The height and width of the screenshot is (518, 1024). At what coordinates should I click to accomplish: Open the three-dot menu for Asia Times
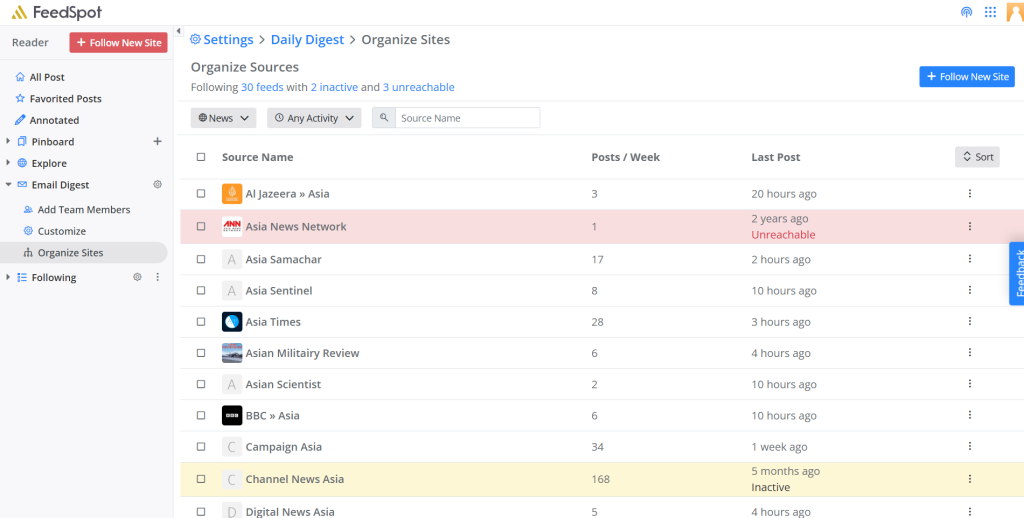tap(969, 322)
